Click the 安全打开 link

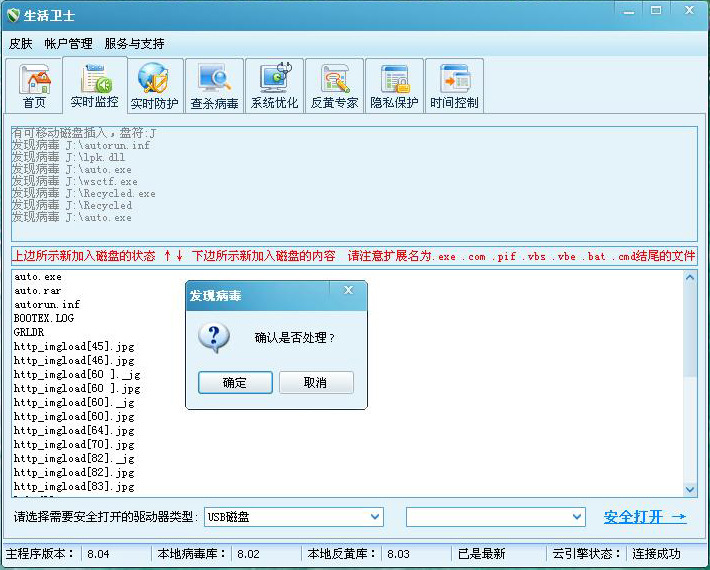coord(645,517)
